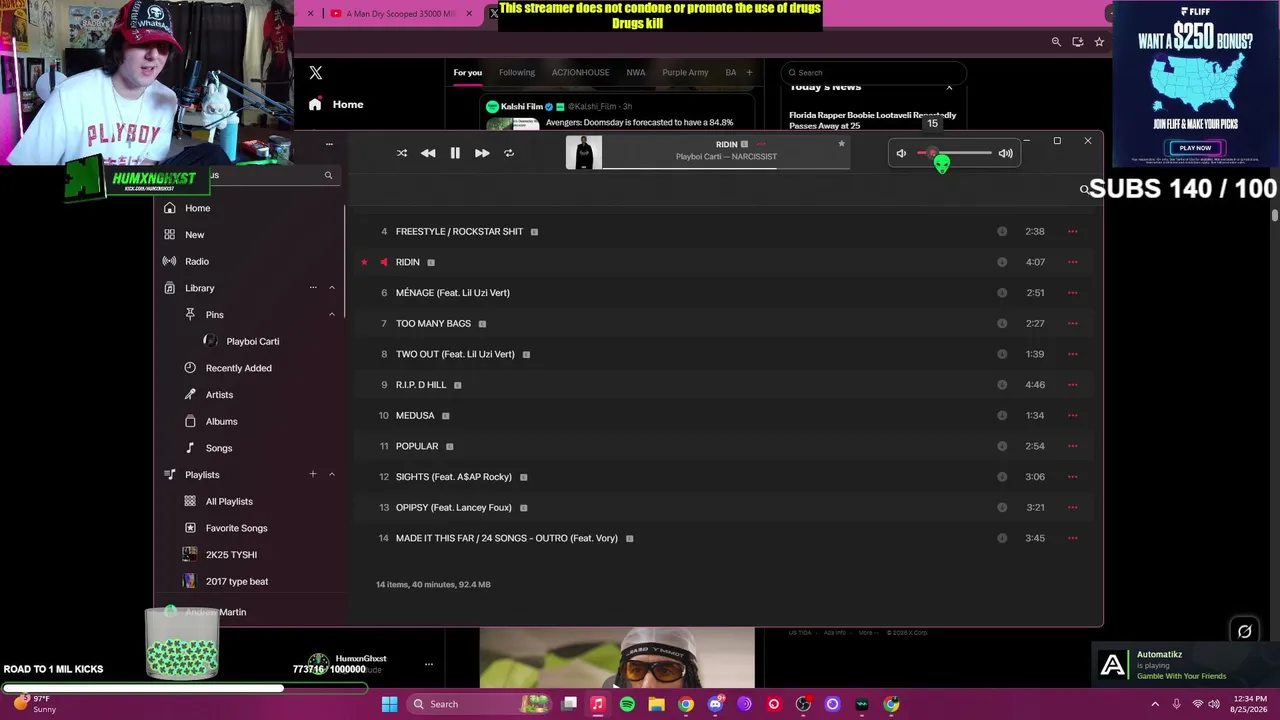The height and width of the screenshot is (720, 1280).
Task: Set volume using the volume slider track
Action: click(x=955, y=153)
